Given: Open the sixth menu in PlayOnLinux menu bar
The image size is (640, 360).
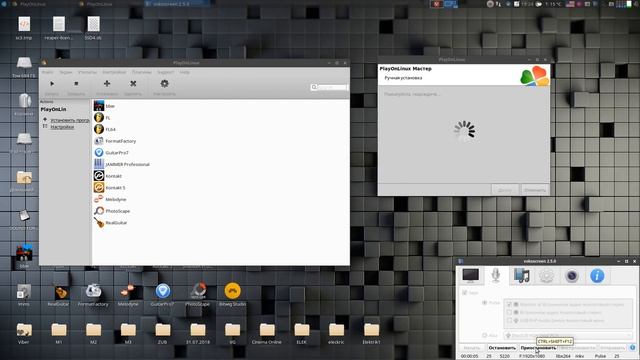Looking at the screenshot, I should pyautogui.click(x=165, y=72).
